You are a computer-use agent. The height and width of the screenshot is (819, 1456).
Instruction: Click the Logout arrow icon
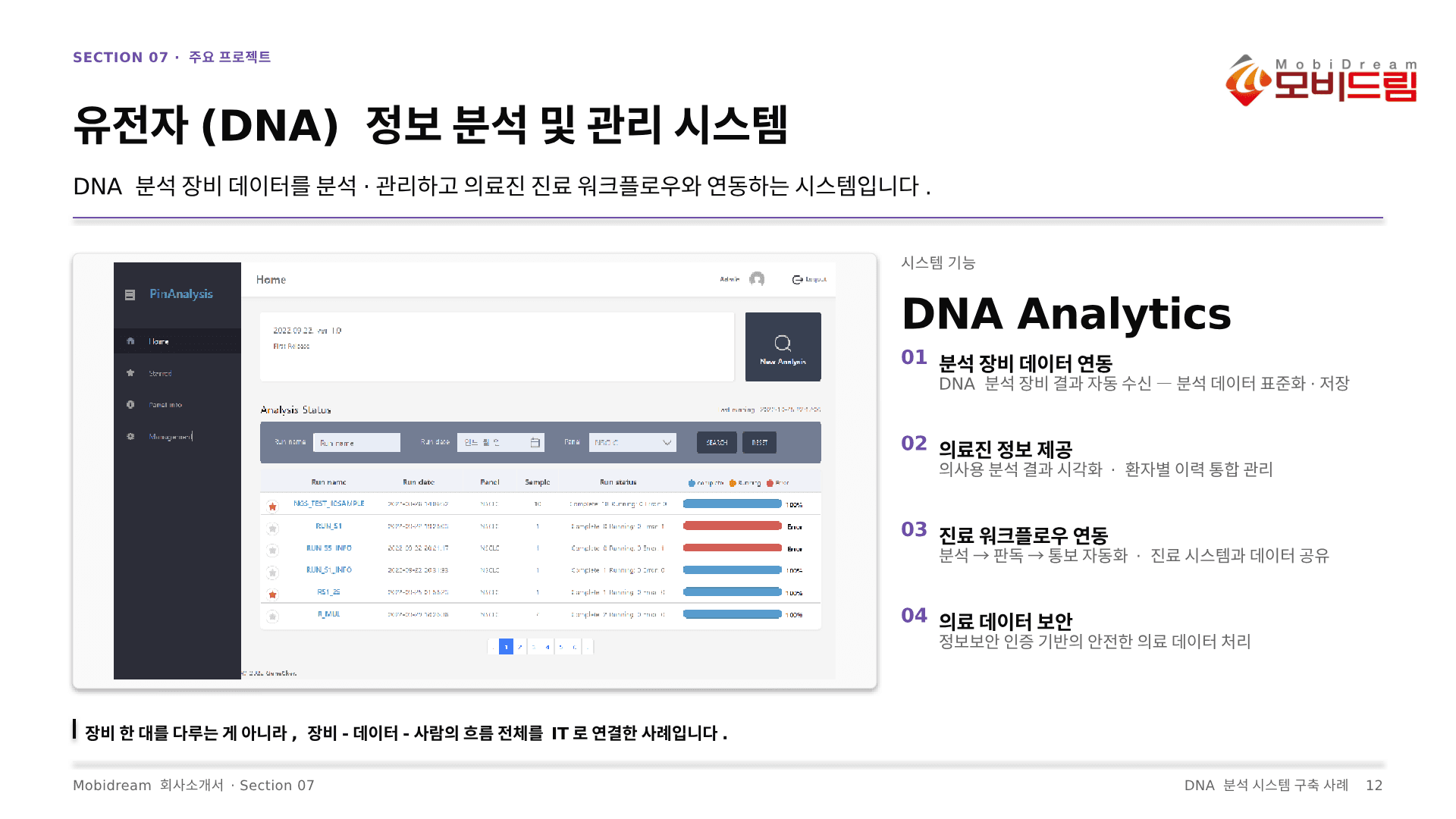pos(797,280)
